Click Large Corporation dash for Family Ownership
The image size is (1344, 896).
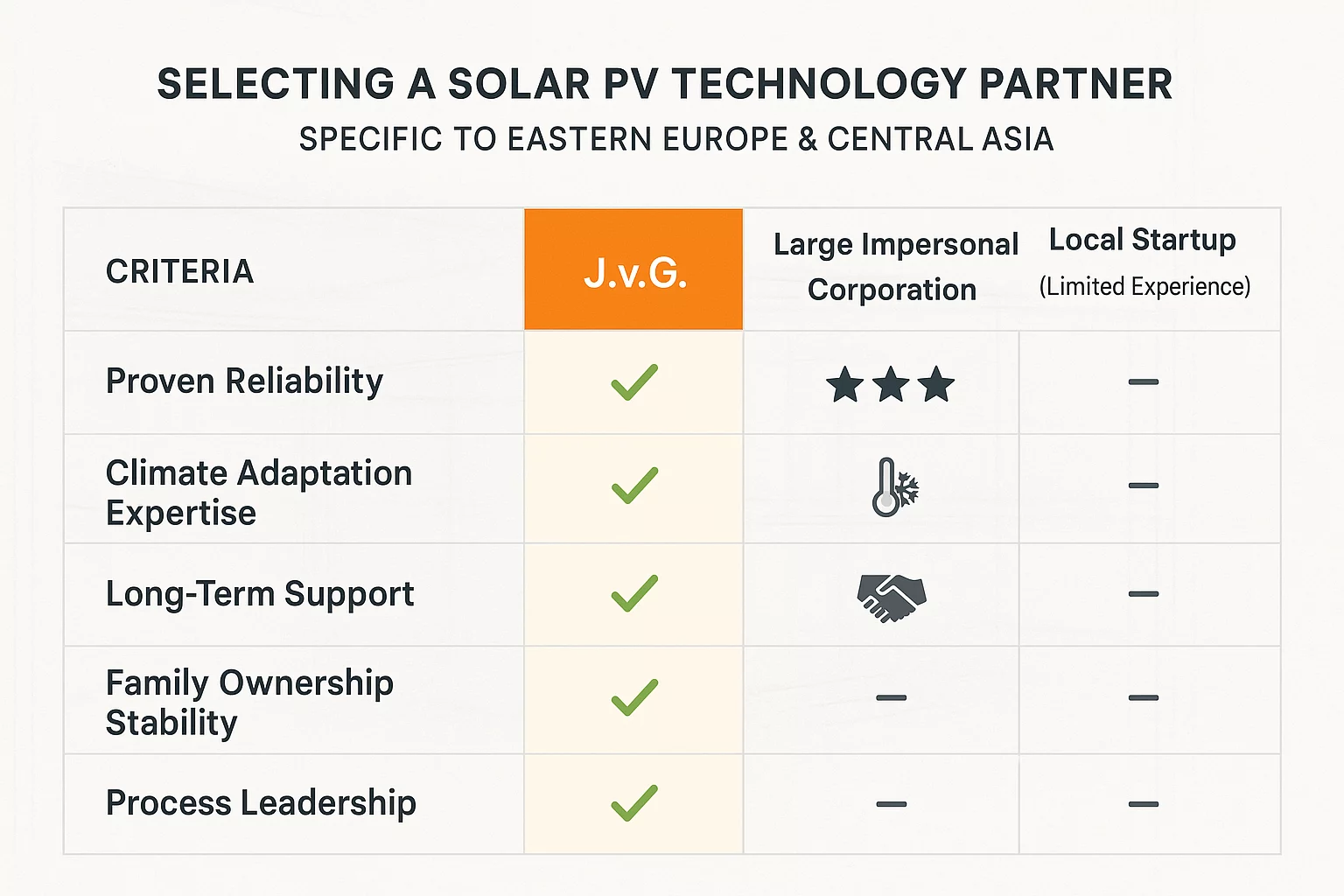pyautogui.click(x=891, y=697)
